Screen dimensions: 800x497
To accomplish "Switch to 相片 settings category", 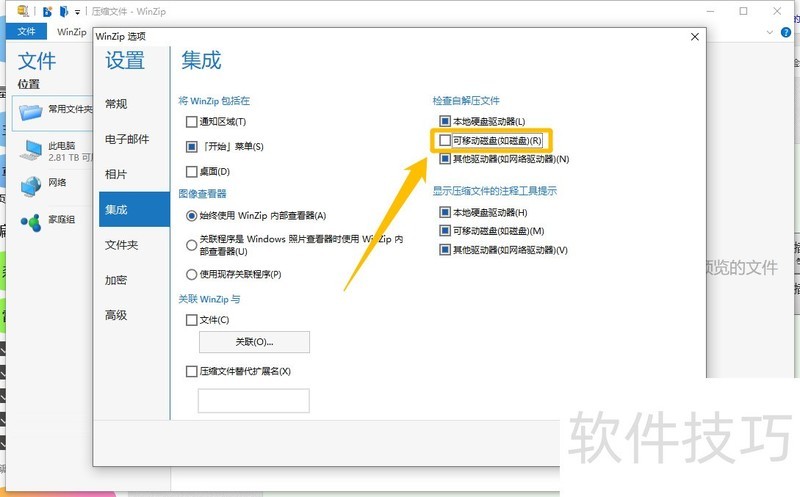I will 116,175.
